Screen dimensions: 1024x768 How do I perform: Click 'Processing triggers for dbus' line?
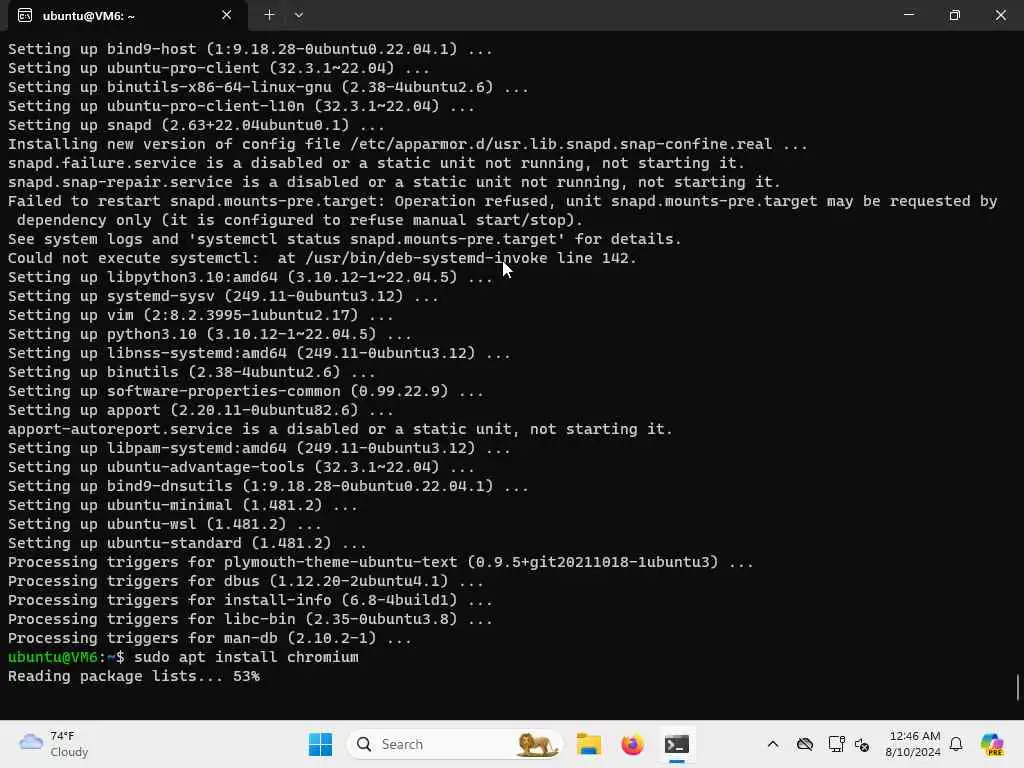tap(246, 581)
